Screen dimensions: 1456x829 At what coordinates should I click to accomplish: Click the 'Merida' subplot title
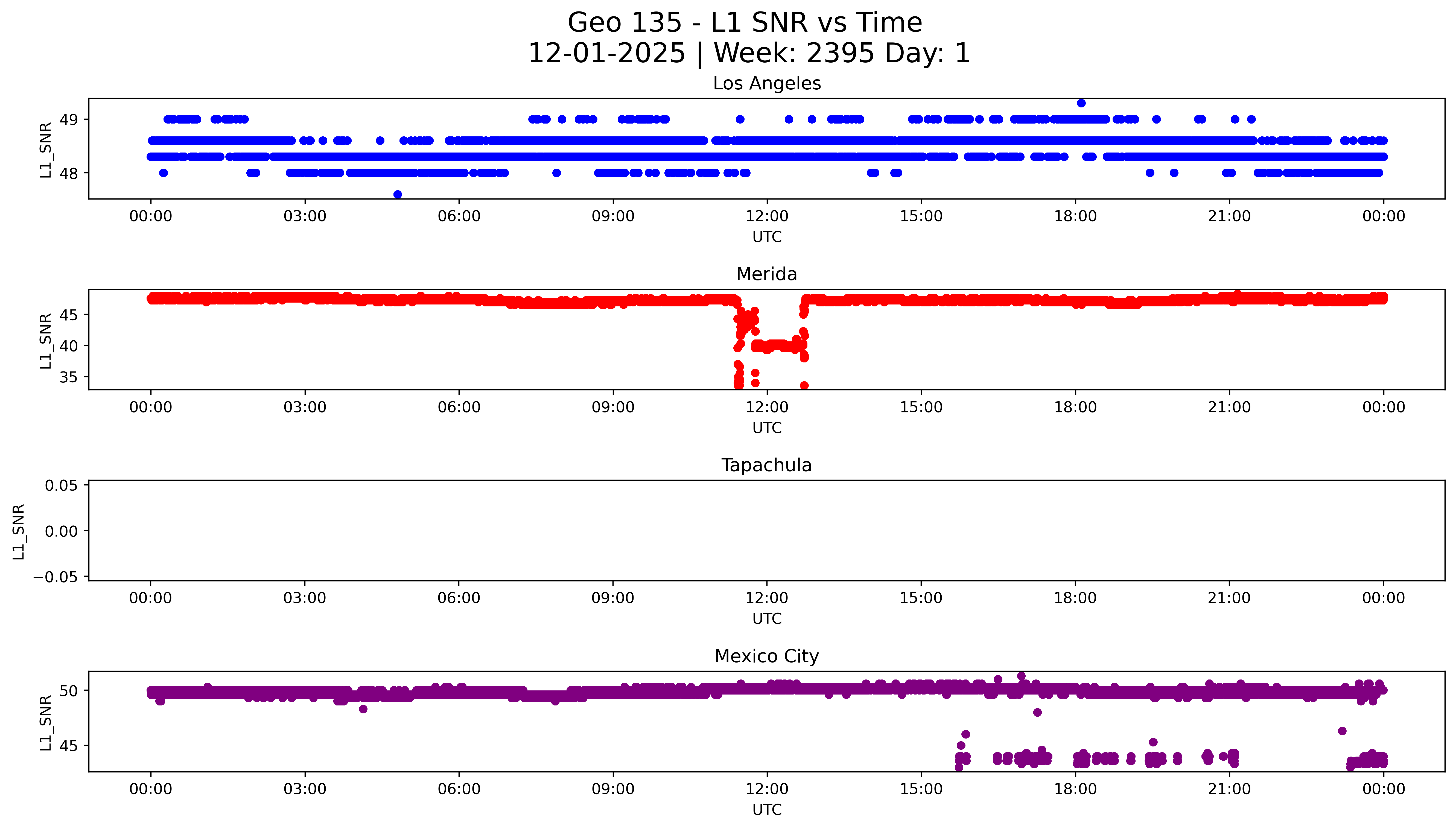(x=766, y=274)
